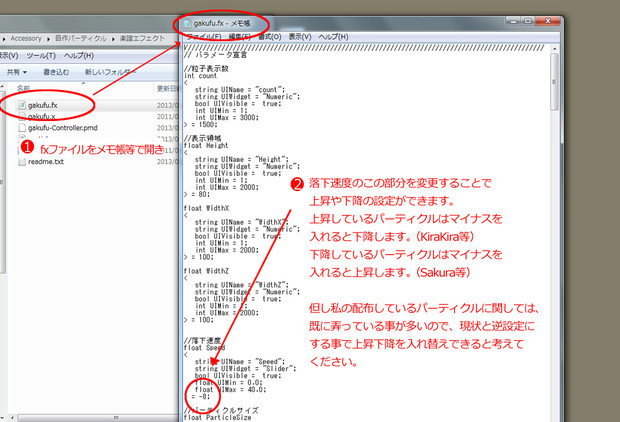The image size is (620, 422).
Task: Select the 自作パーティクル breadcrumb segment
Action: 81,38
